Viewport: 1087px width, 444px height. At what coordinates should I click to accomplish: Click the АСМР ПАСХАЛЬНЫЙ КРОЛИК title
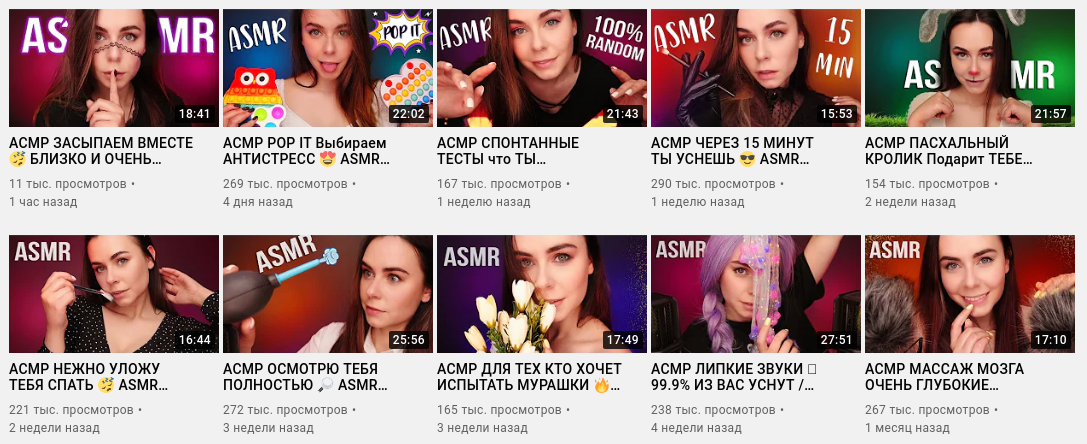(949, 151)
